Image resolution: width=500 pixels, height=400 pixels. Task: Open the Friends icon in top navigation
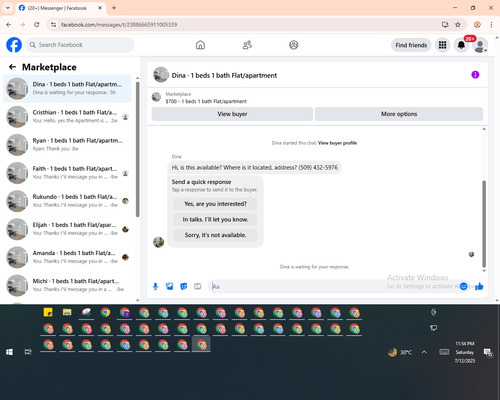click(x=247, y=45)
